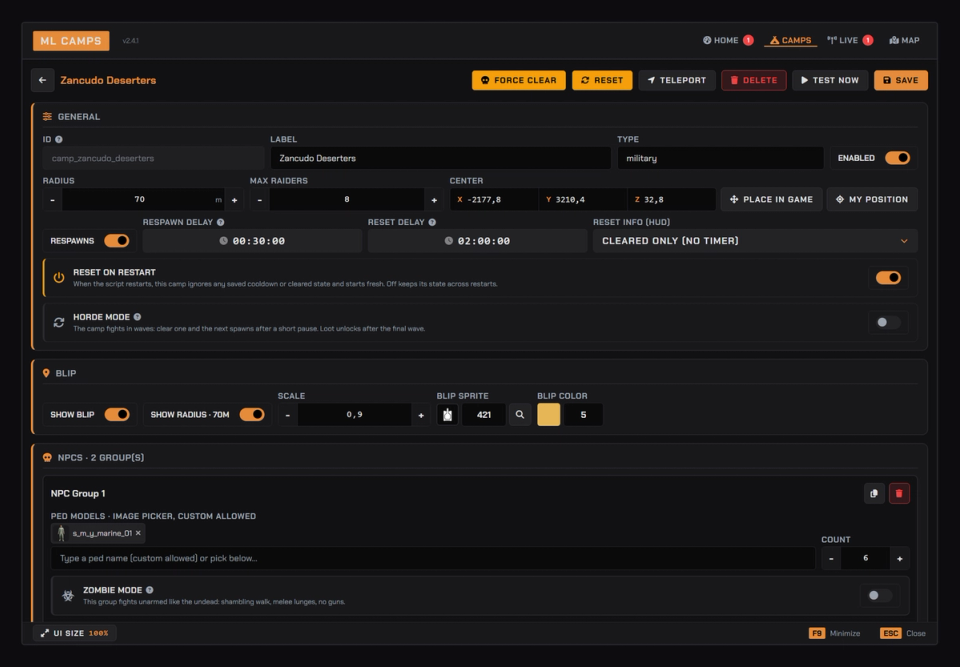Click the blip sprite preview icon
The width and height of the screenshot is (960, 667).
[x=448, y=415]
